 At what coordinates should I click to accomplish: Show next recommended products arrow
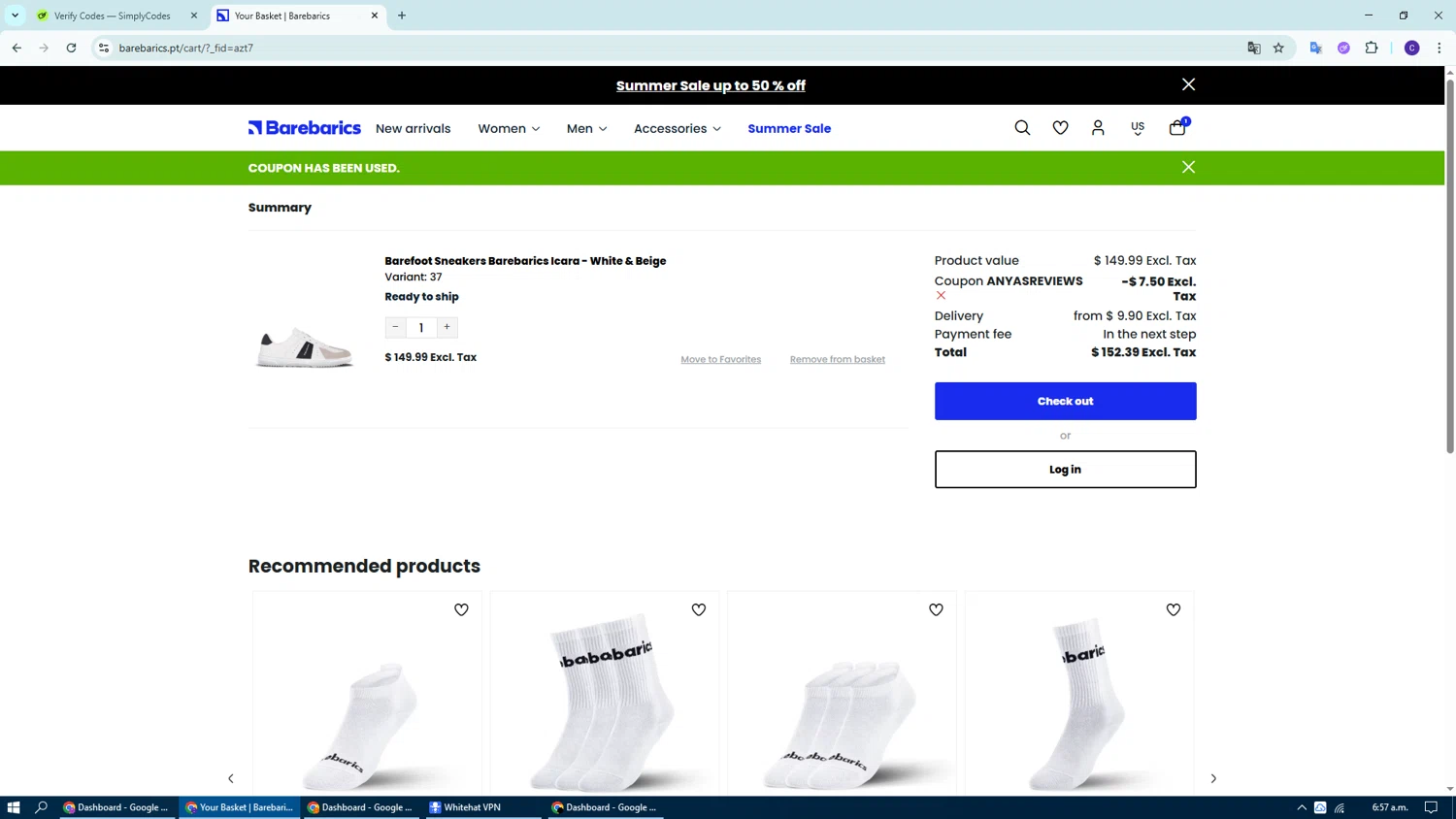click(1213, 778)
